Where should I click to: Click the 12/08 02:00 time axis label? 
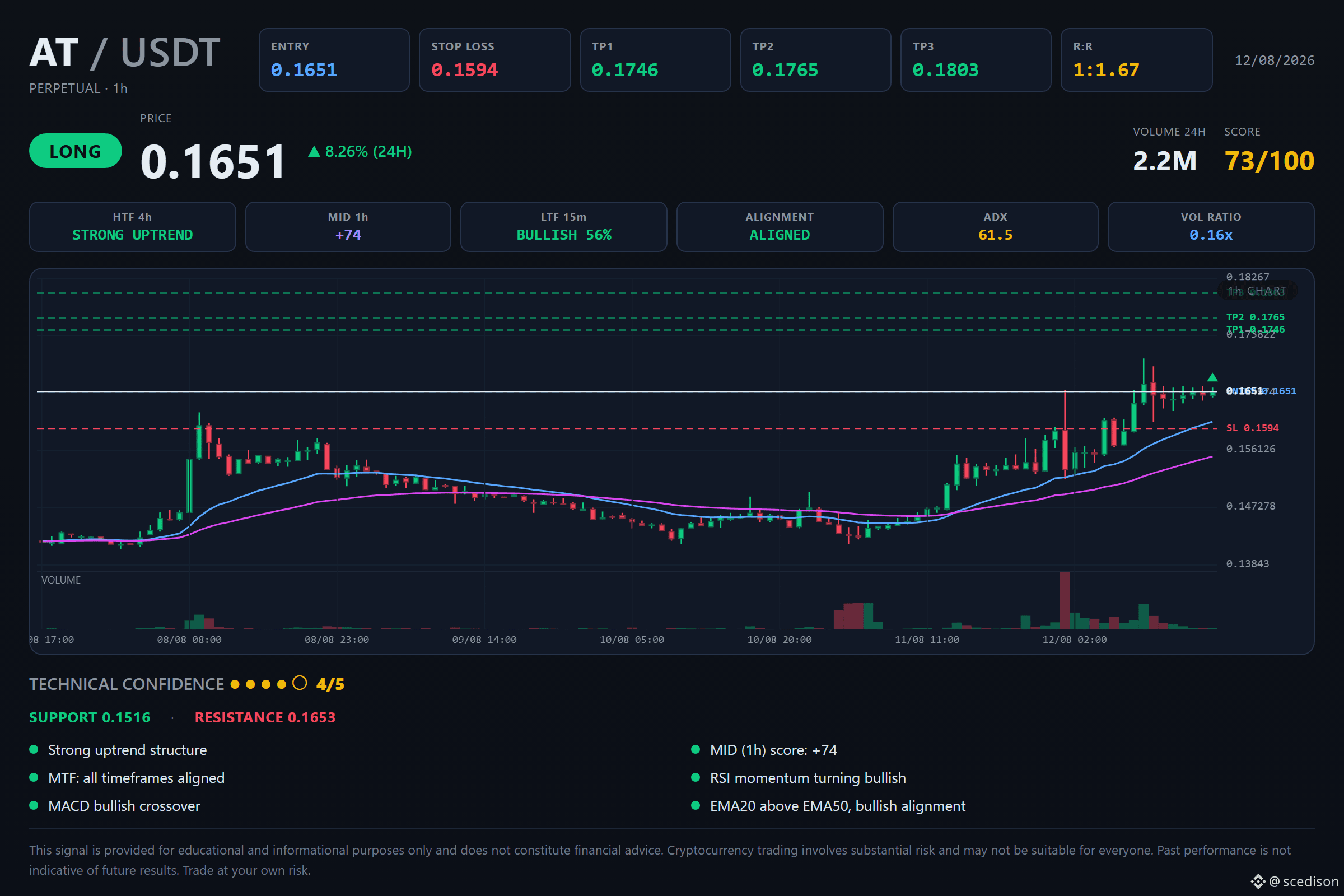click(1074, 640)
